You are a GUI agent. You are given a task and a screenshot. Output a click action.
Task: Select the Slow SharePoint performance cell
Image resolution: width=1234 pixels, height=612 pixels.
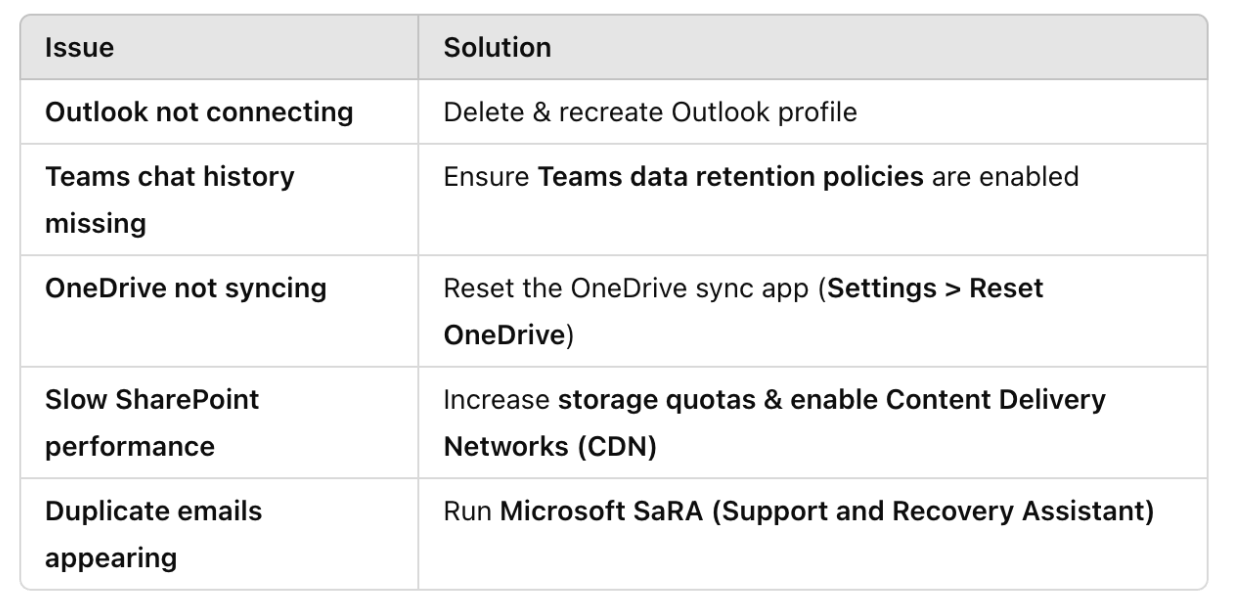pos(218,422)
